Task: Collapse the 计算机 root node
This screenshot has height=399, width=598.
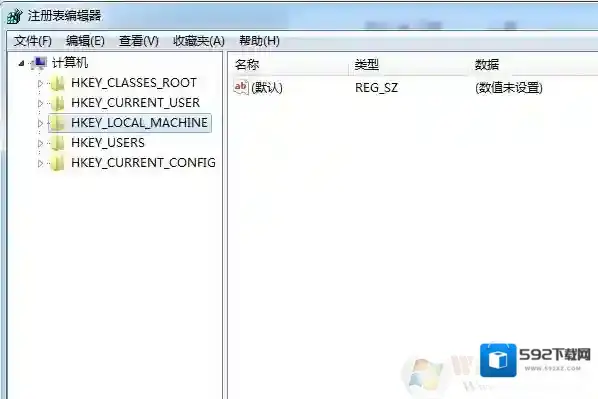Action: (21, 64)
